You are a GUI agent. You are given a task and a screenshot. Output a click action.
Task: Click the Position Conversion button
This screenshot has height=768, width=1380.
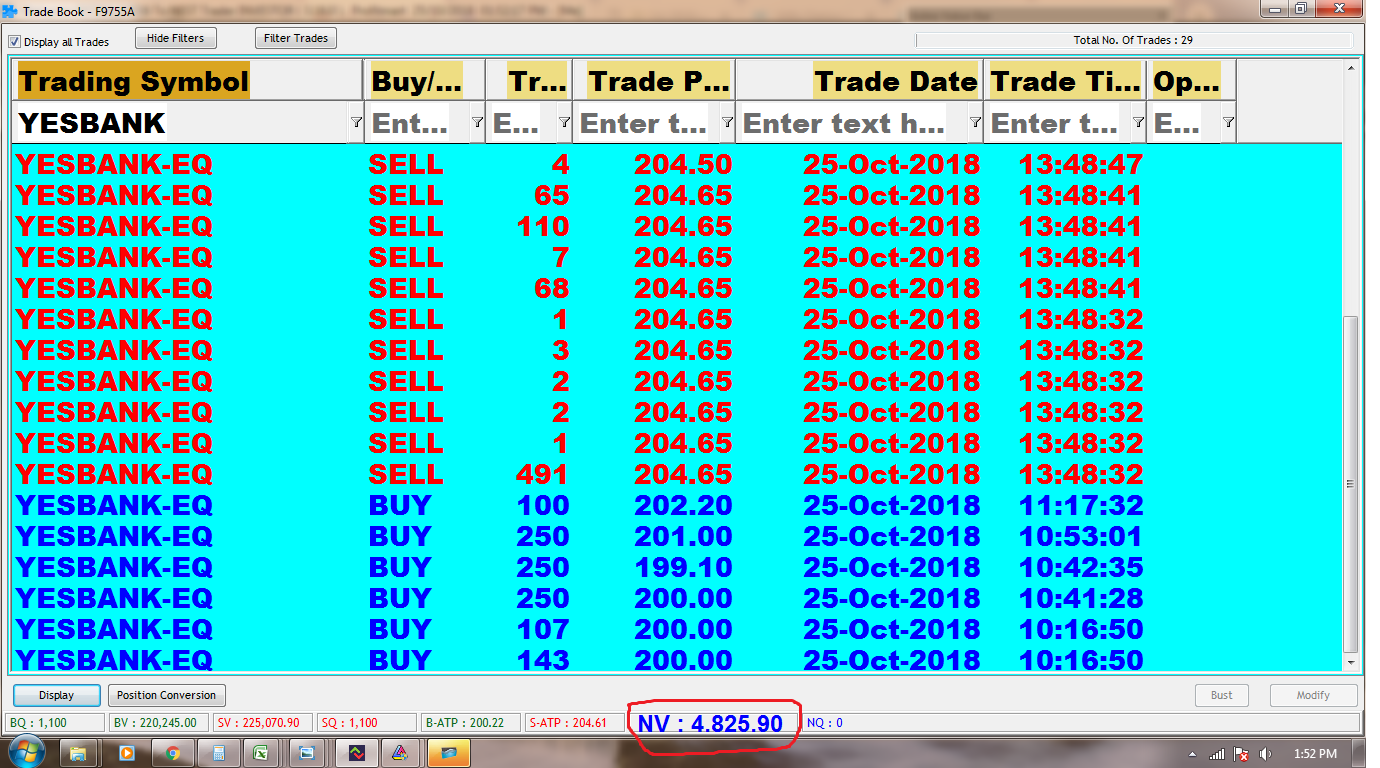coord(166,695)
